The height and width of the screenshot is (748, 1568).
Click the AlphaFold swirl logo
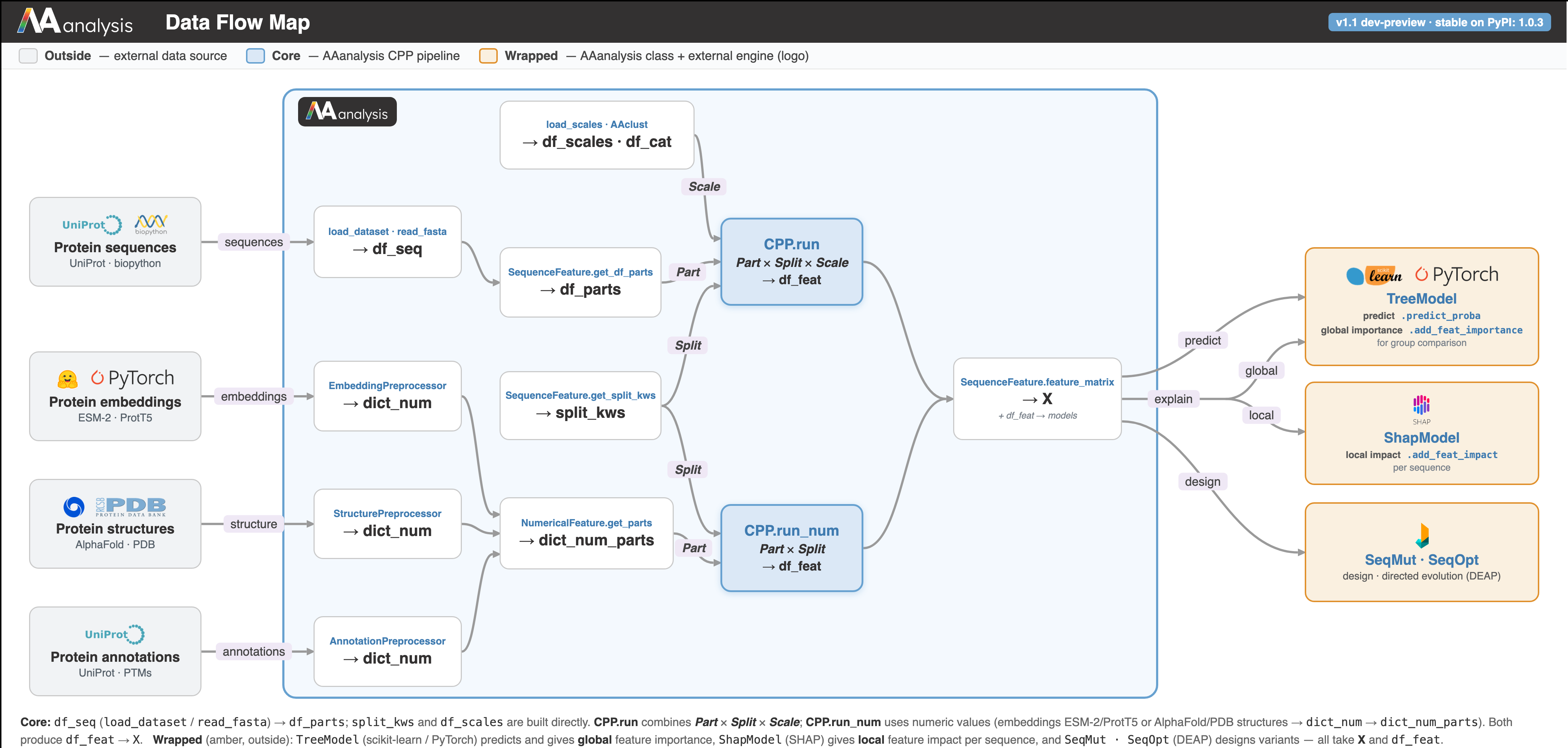74,507
